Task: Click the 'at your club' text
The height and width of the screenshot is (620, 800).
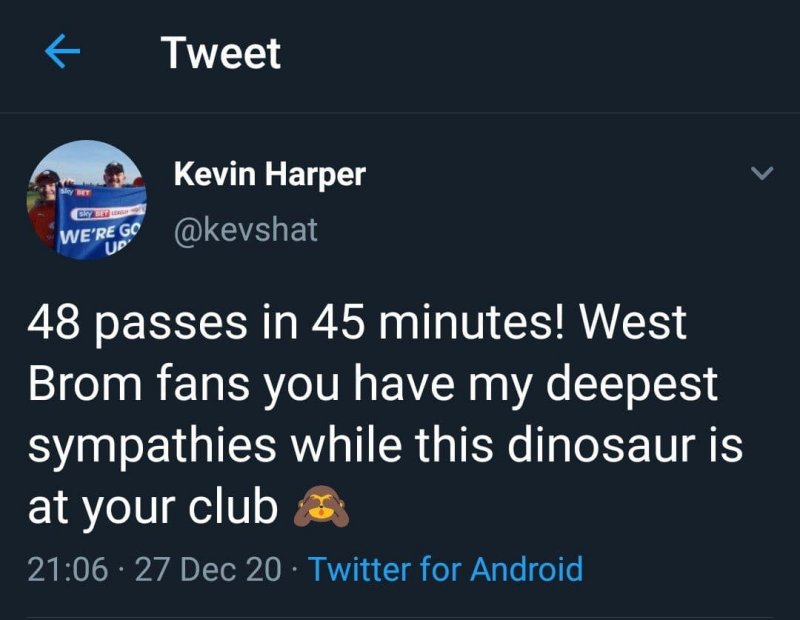Action: pos(152,508)
